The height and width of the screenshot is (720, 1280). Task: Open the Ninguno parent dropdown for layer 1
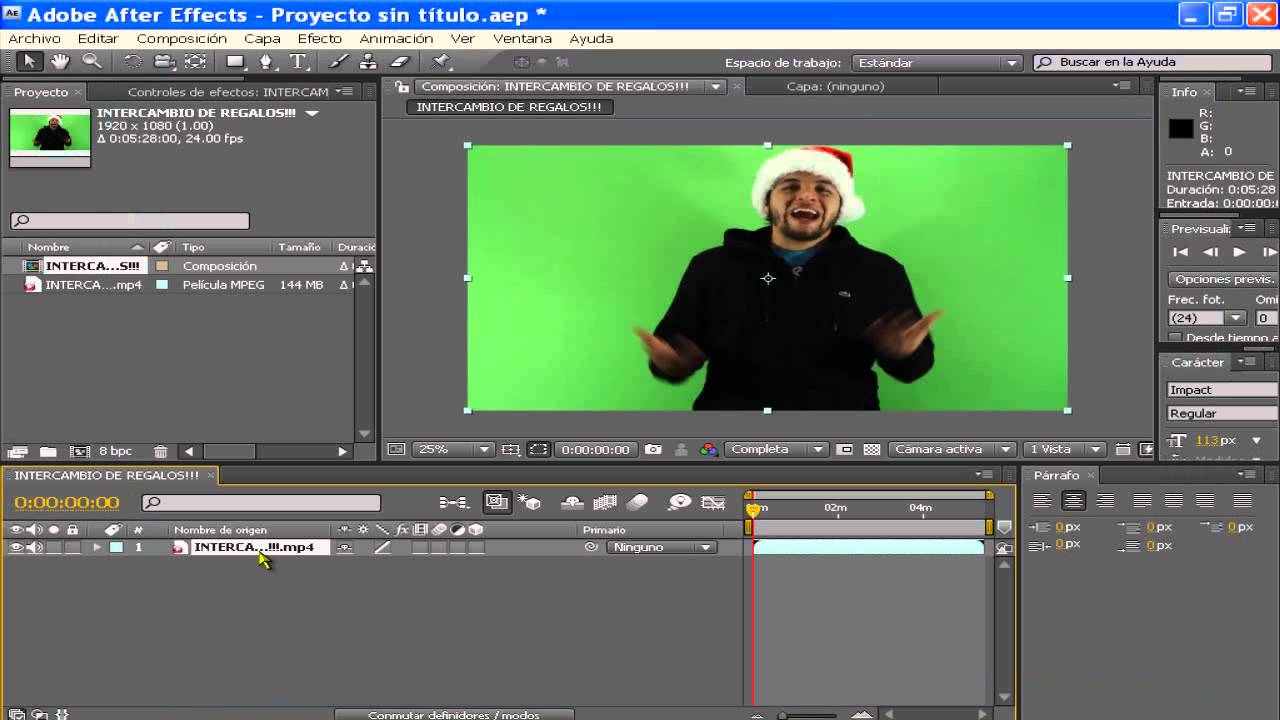pos(661,548)
